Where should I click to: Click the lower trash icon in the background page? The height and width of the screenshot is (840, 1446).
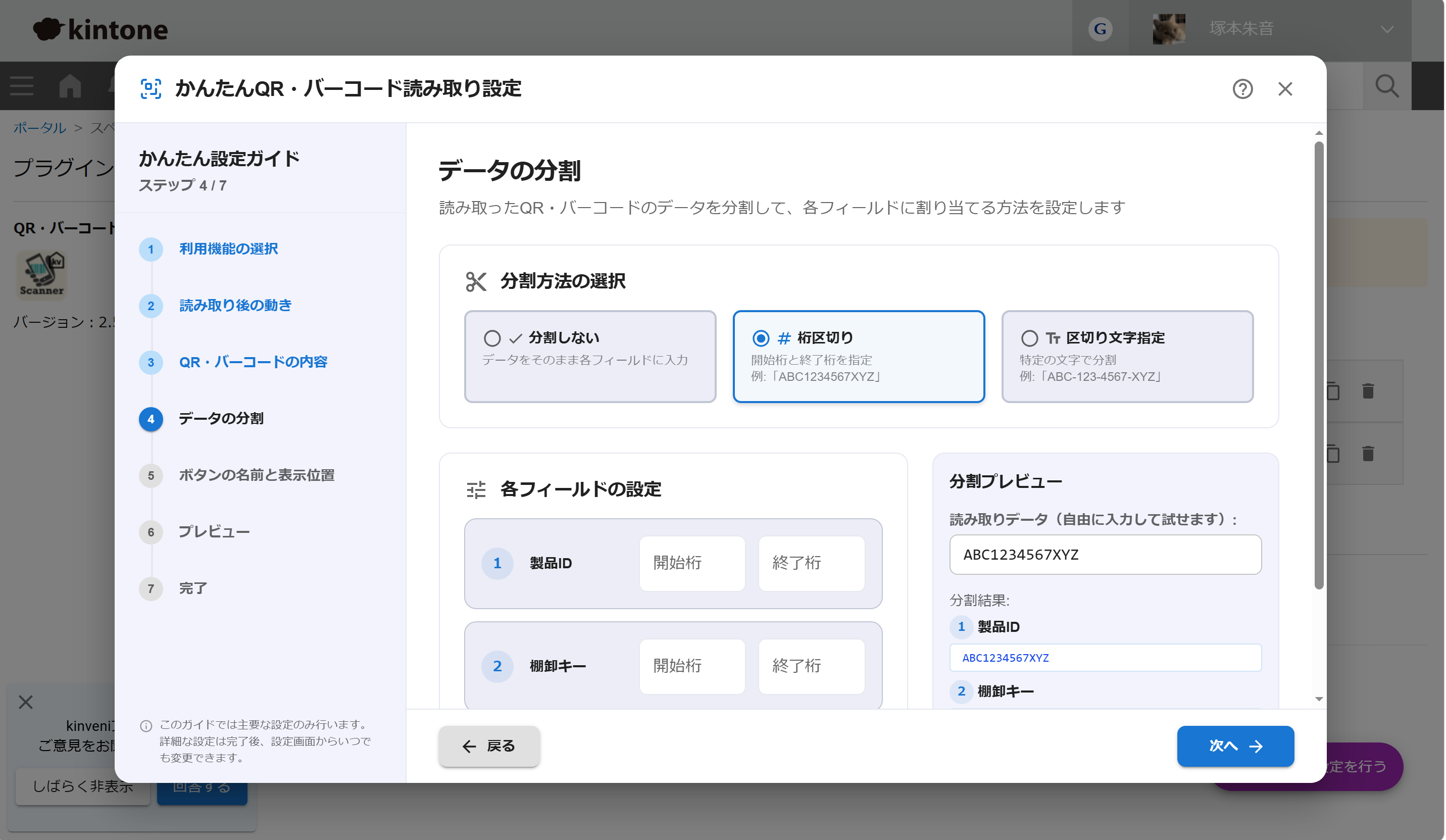tap(1368, 453)
